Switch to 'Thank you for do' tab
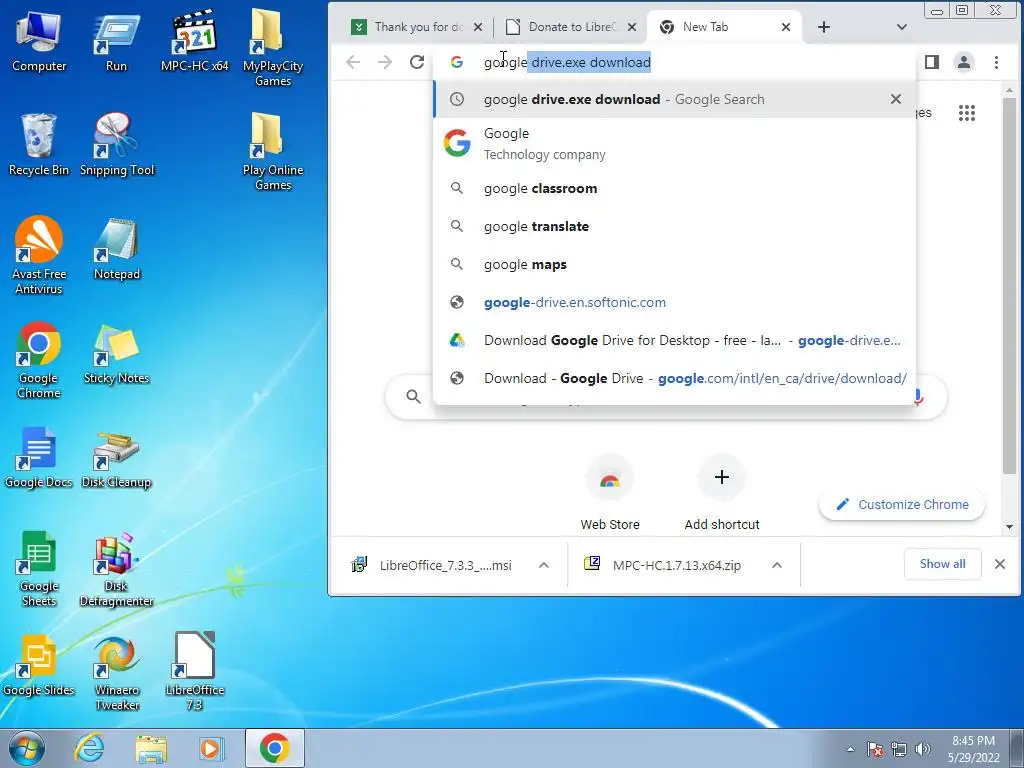This screenshot has height=768, width=1024. pos(418,27)
